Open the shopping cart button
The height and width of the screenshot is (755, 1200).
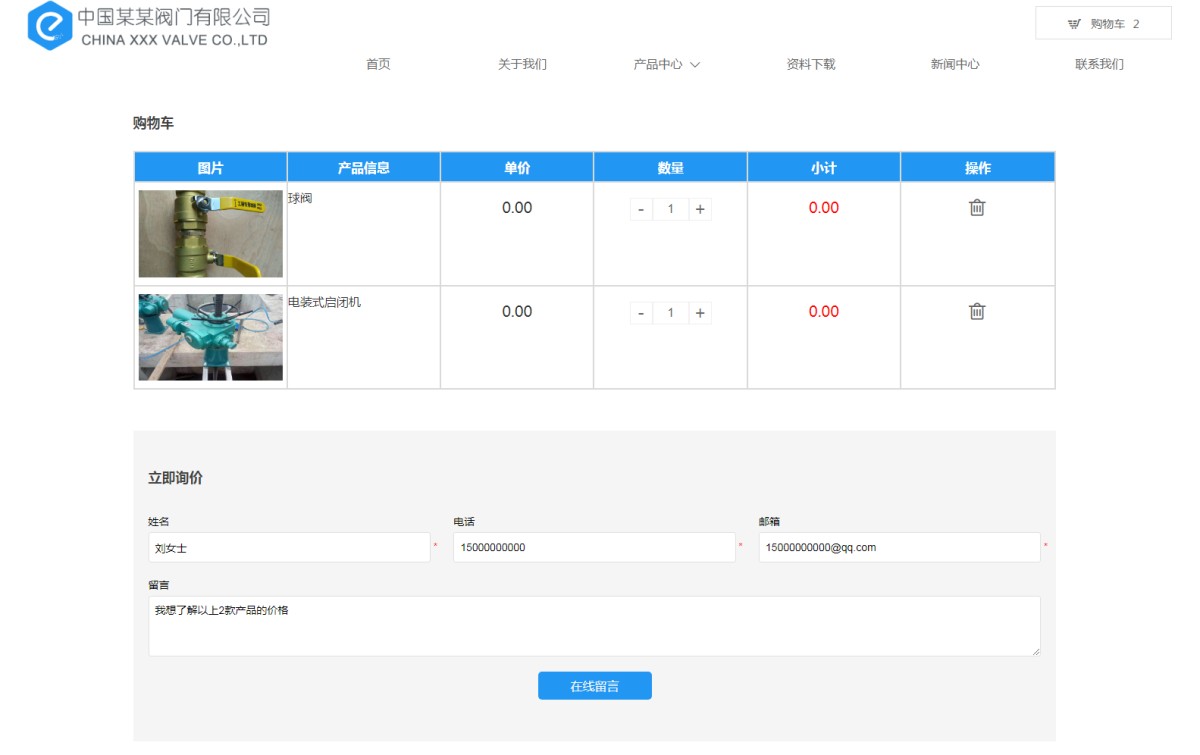(1103, 24)
